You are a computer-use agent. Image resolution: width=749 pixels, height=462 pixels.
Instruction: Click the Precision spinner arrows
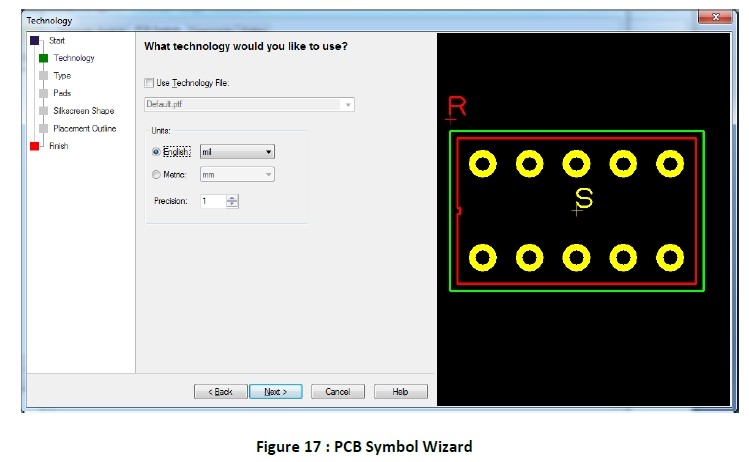(233, 201)
